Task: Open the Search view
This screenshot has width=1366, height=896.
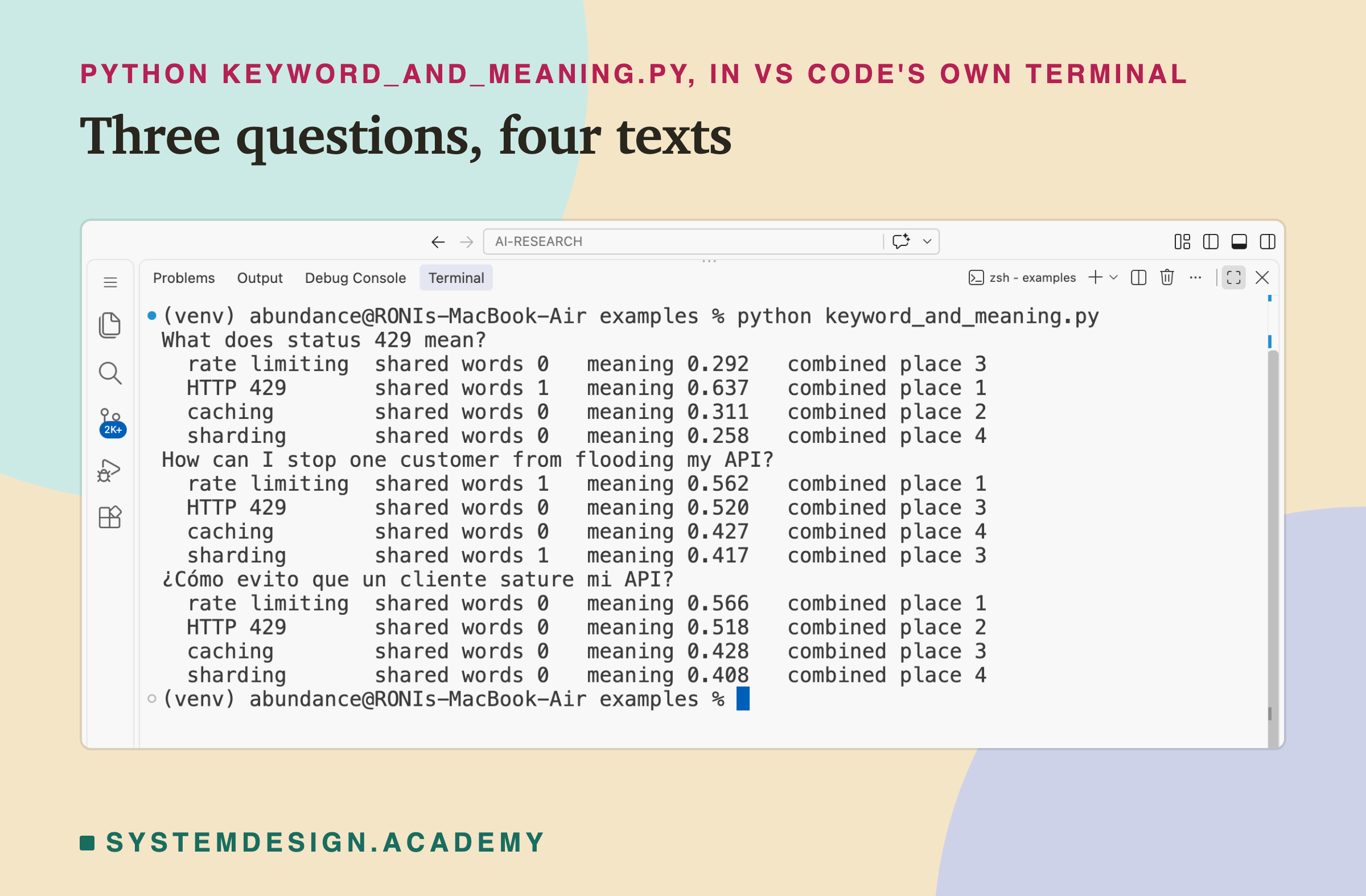Action: click(110, 373)
